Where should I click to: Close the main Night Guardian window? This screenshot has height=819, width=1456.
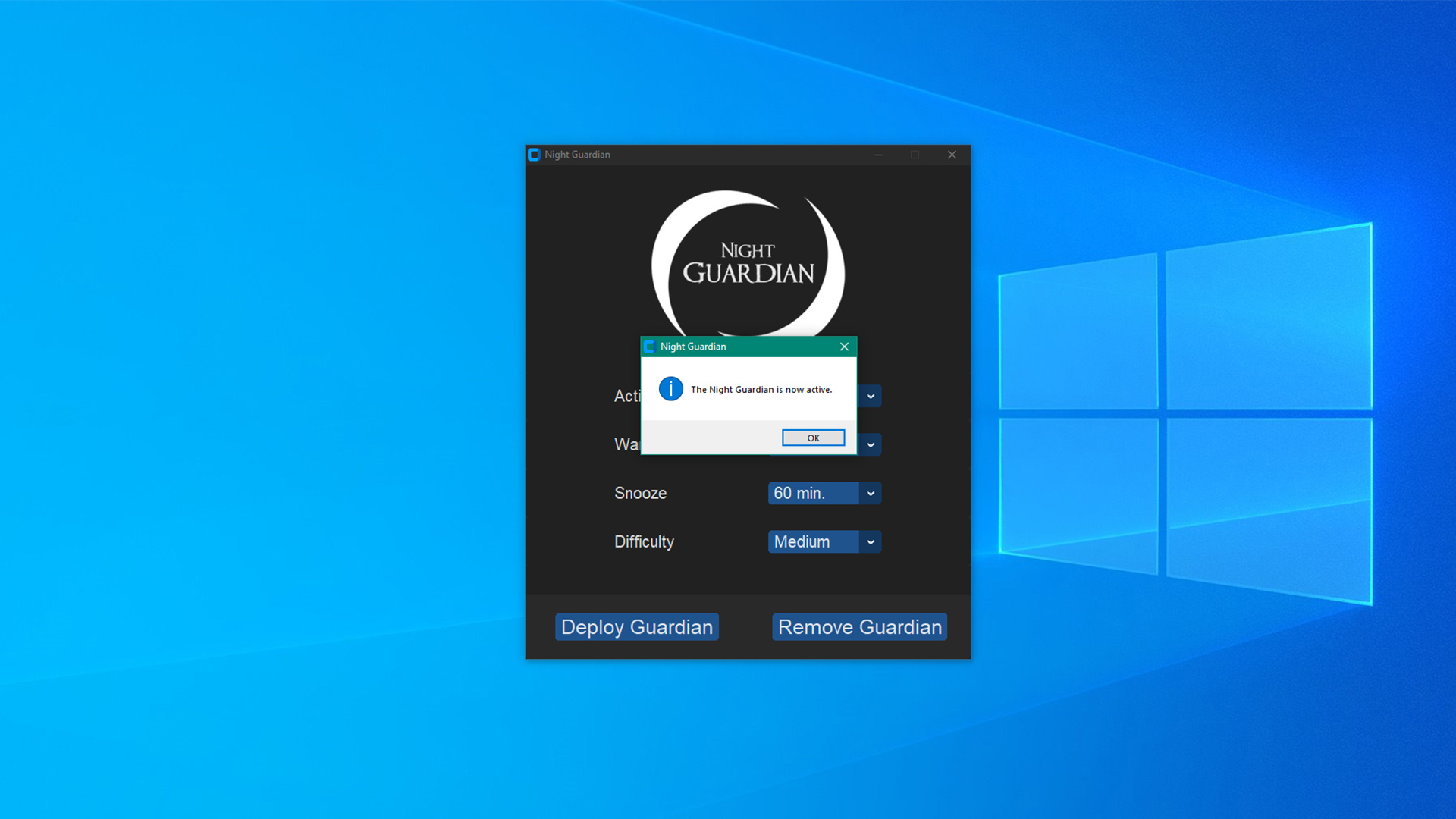[x=952, y=155]
